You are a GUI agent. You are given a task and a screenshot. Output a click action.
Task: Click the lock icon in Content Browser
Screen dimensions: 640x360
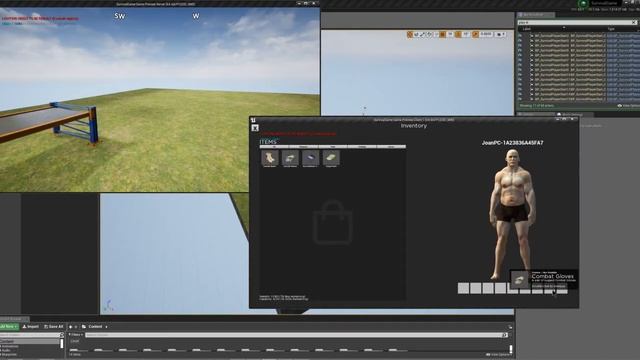pos(510,327)
